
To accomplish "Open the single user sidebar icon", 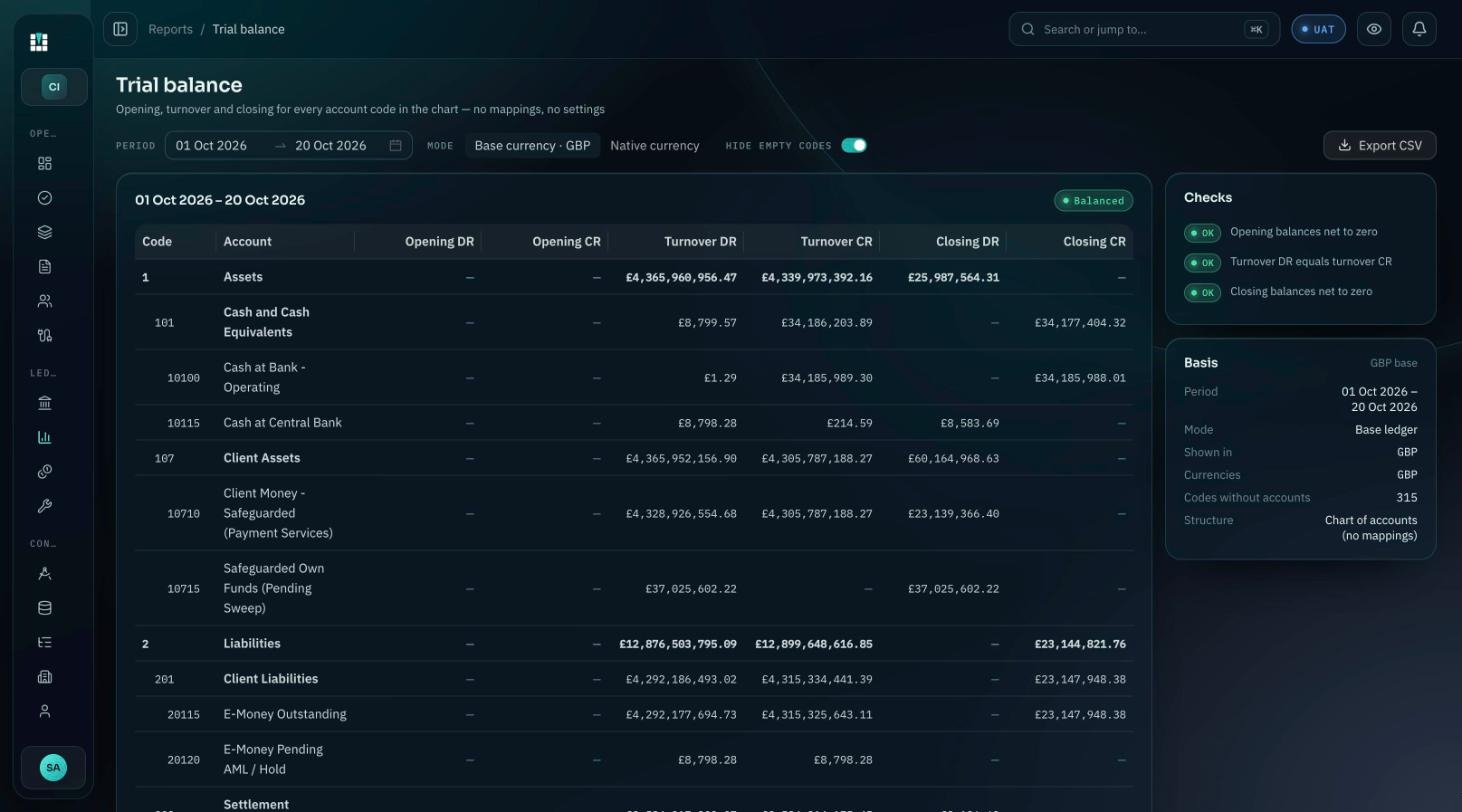I will point(44,711).
